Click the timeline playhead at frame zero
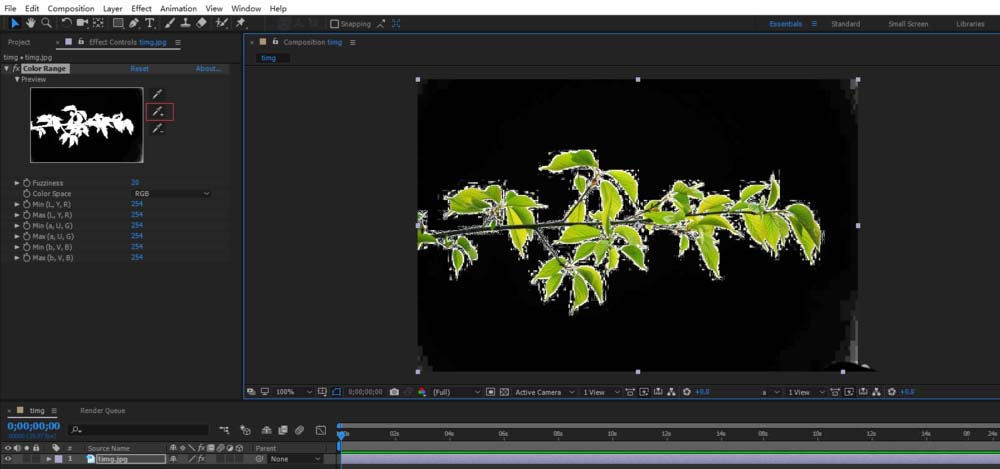This screenshot has width=1000, height=469. pyautogui.click(x=341, y=433)
